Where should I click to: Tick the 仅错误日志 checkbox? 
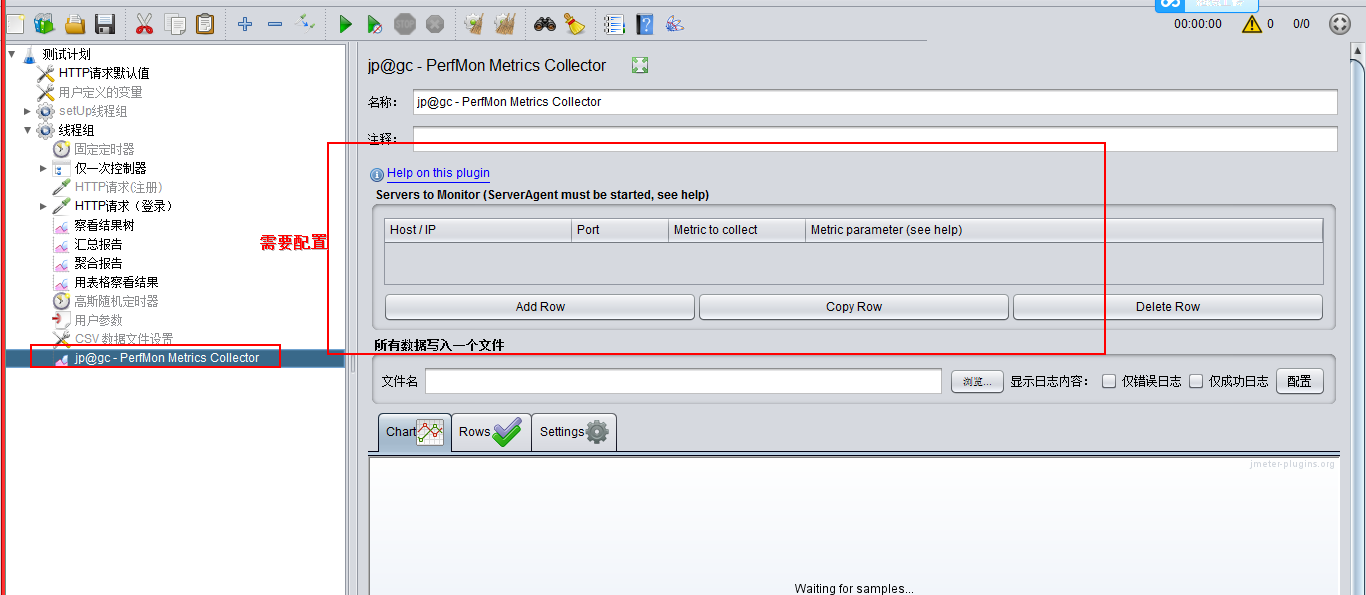coord(1109,381)
